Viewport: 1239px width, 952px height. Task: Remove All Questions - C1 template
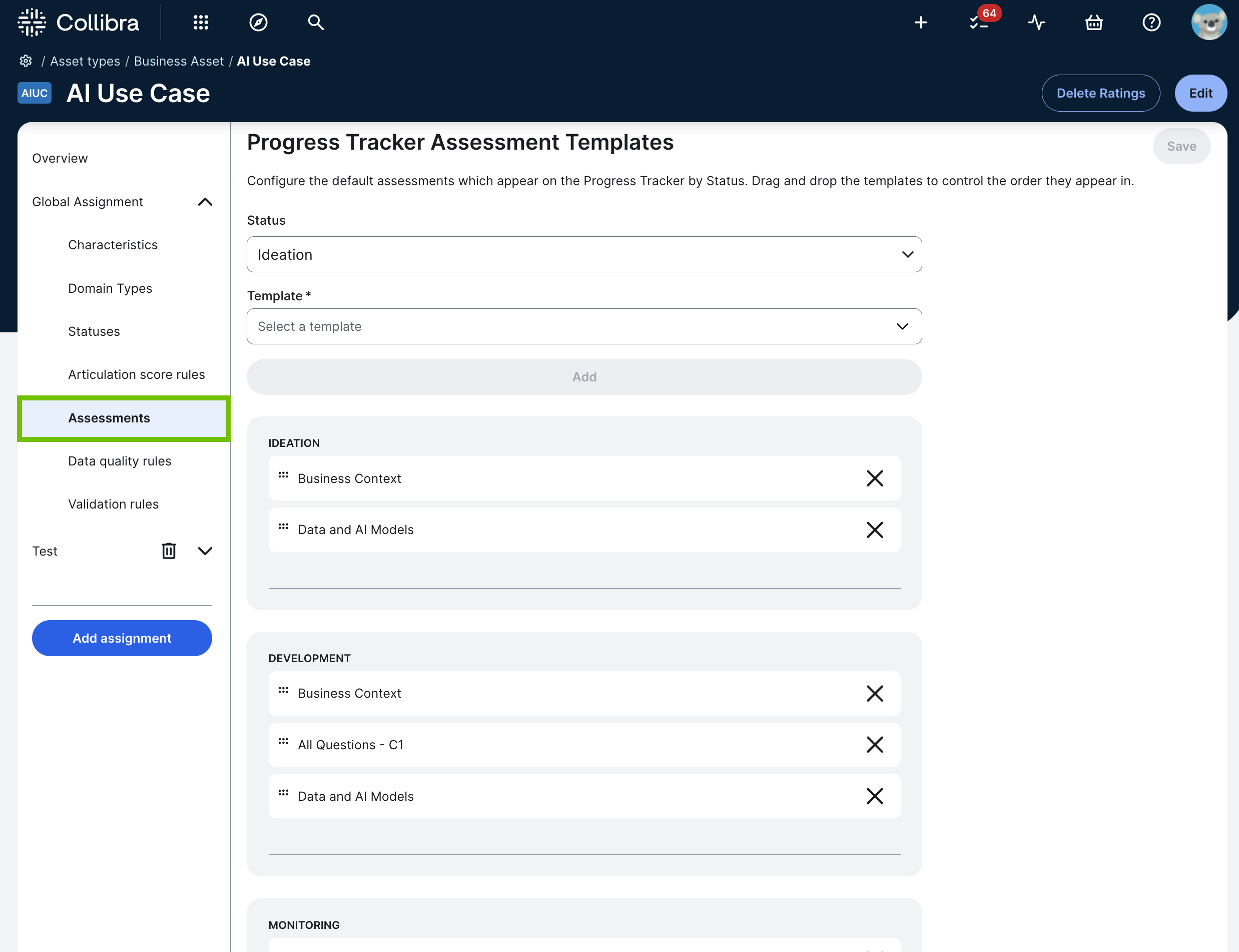[x=874, y=745]
